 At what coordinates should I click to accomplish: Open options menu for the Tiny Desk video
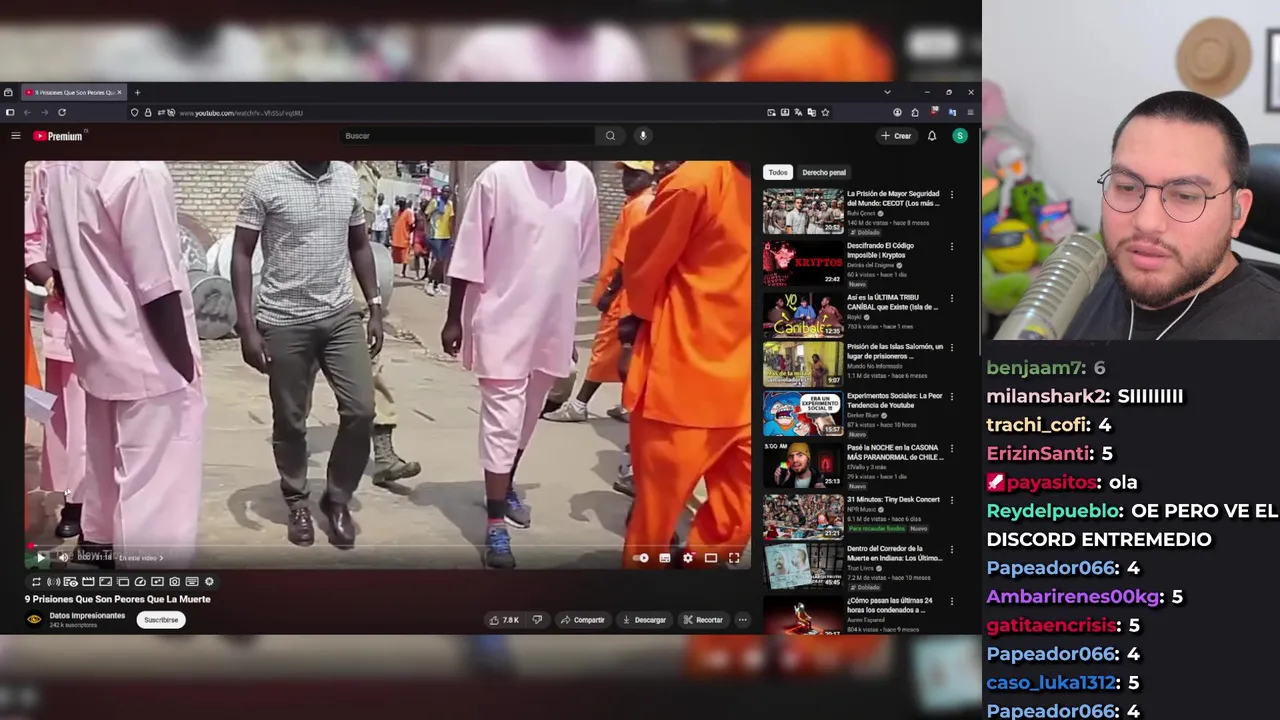click(951, 500)
